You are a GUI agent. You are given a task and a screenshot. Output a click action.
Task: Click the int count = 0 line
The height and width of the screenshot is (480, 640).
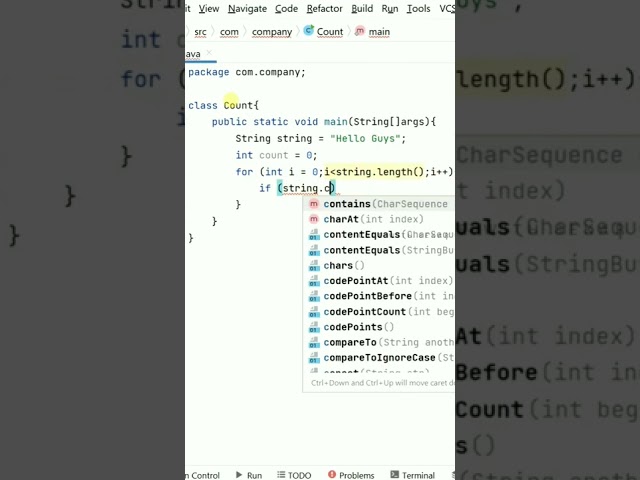coord(276,156)
